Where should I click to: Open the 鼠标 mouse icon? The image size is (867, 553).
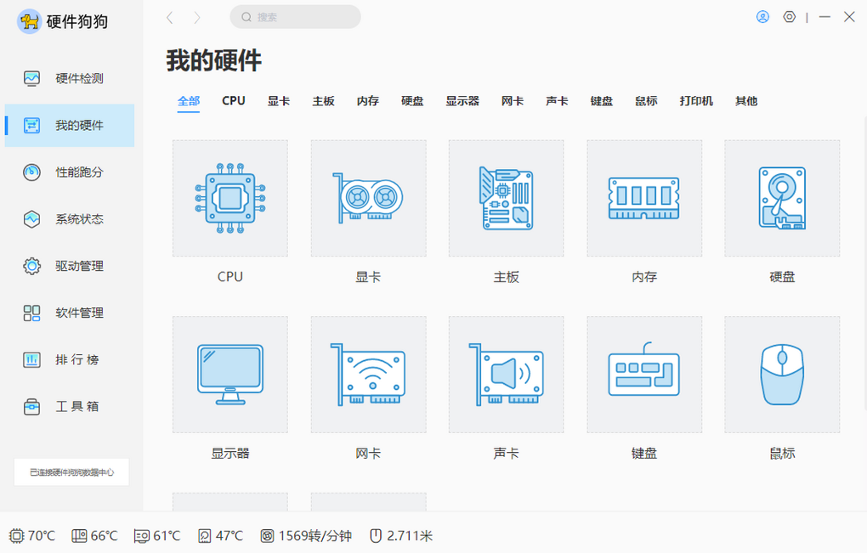pyautogui.click(x=782, y=374)
